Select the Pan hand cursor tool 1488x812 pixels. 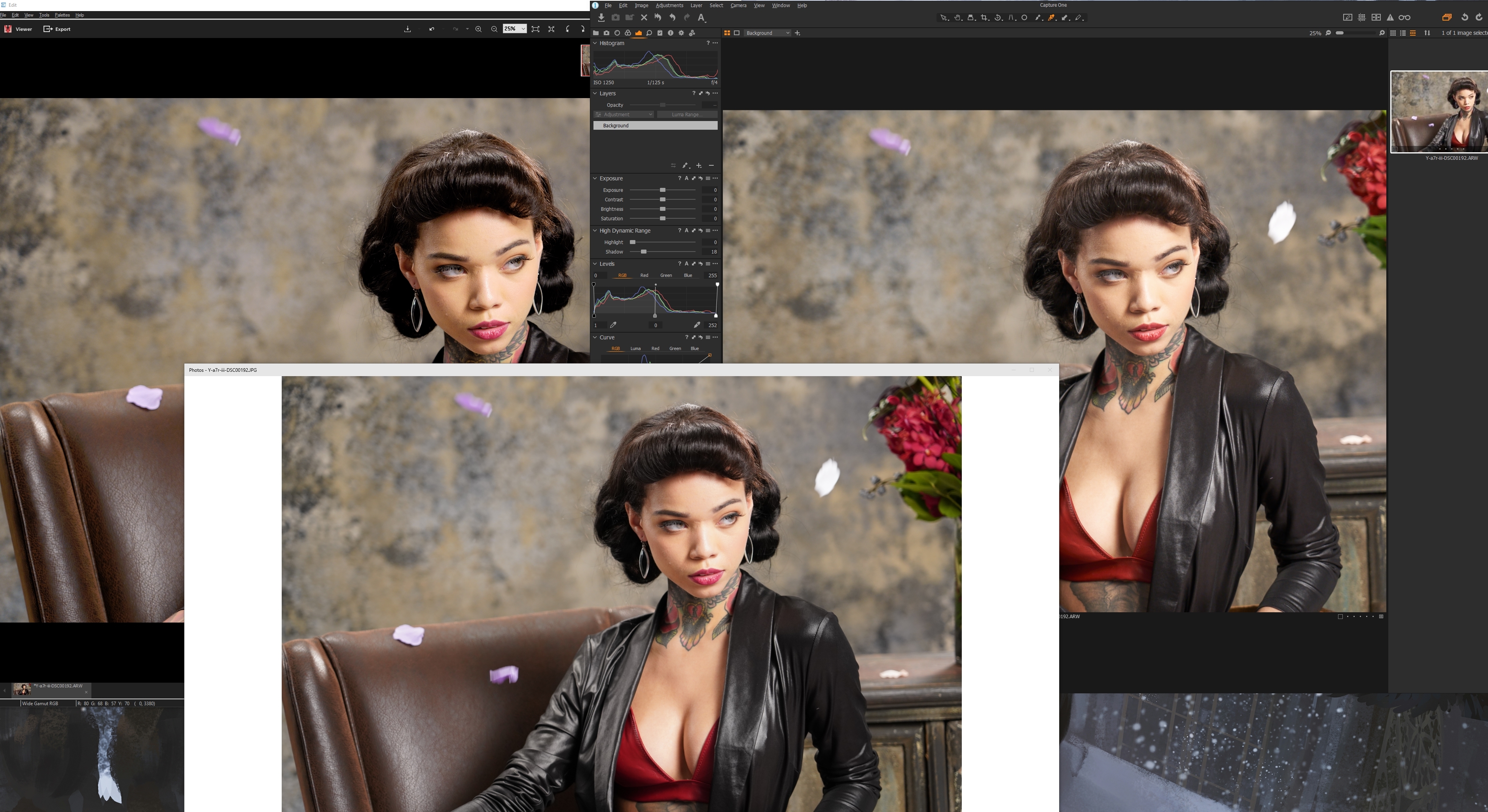point(957,18)
